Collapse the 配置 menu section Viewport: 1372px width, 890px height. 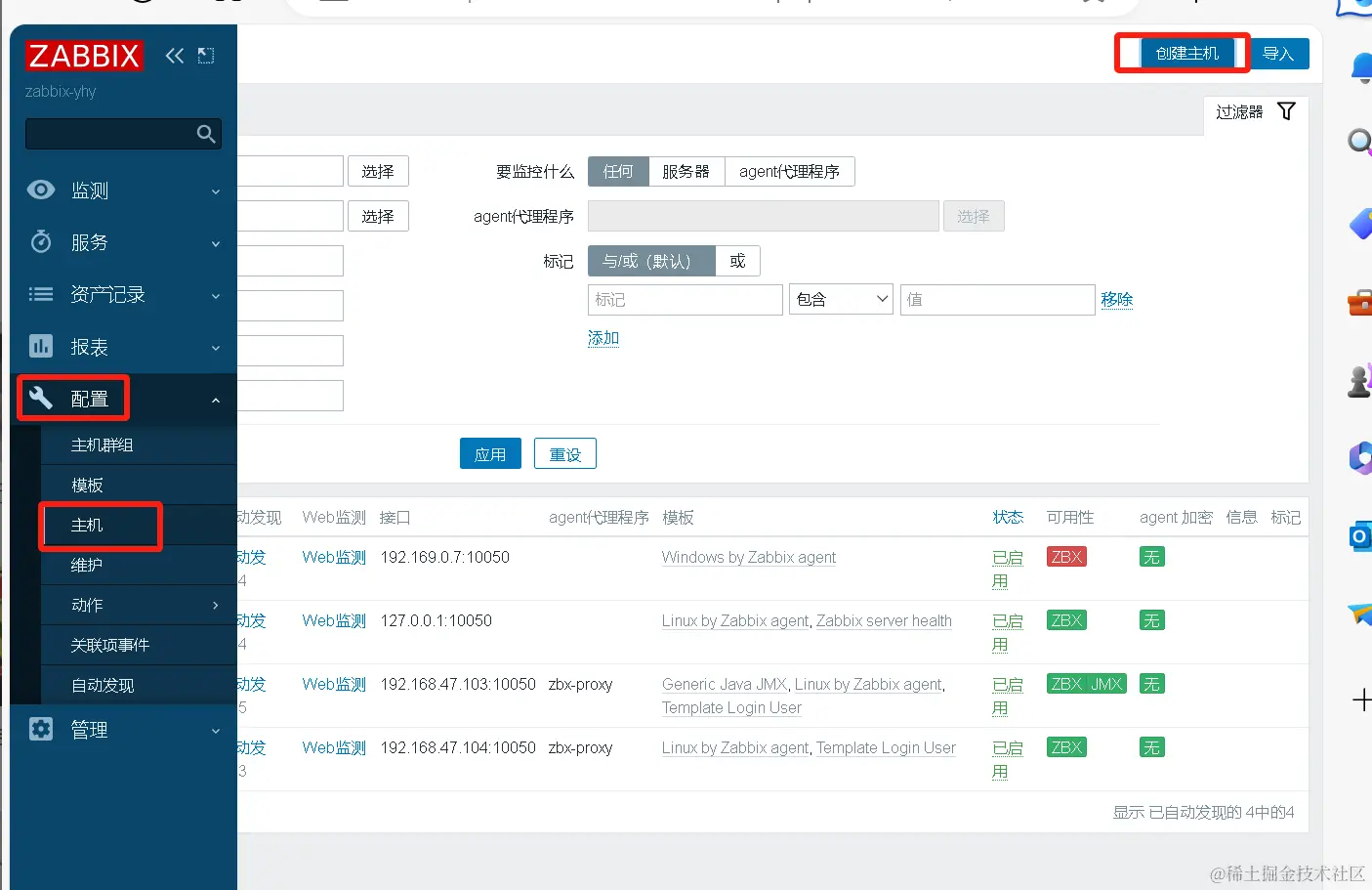coord(216,400)
